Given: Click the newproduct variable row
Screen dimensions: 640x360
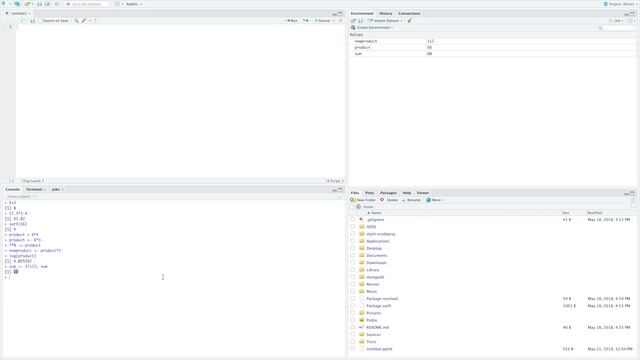Looking at the screenshot, I should click(x=492, y=41).
